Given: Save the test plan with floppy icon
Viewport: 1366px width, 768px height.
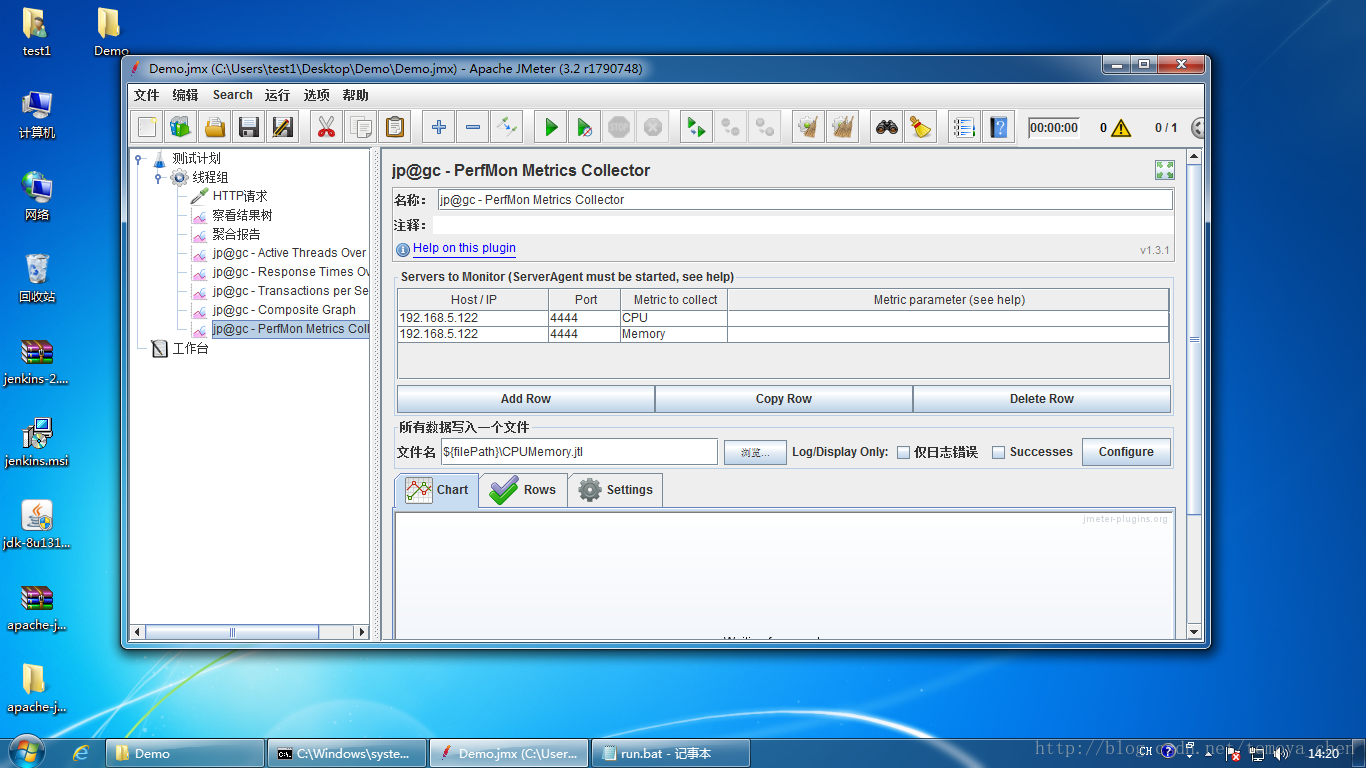Looking at the screenshot, I should (249, 127).
